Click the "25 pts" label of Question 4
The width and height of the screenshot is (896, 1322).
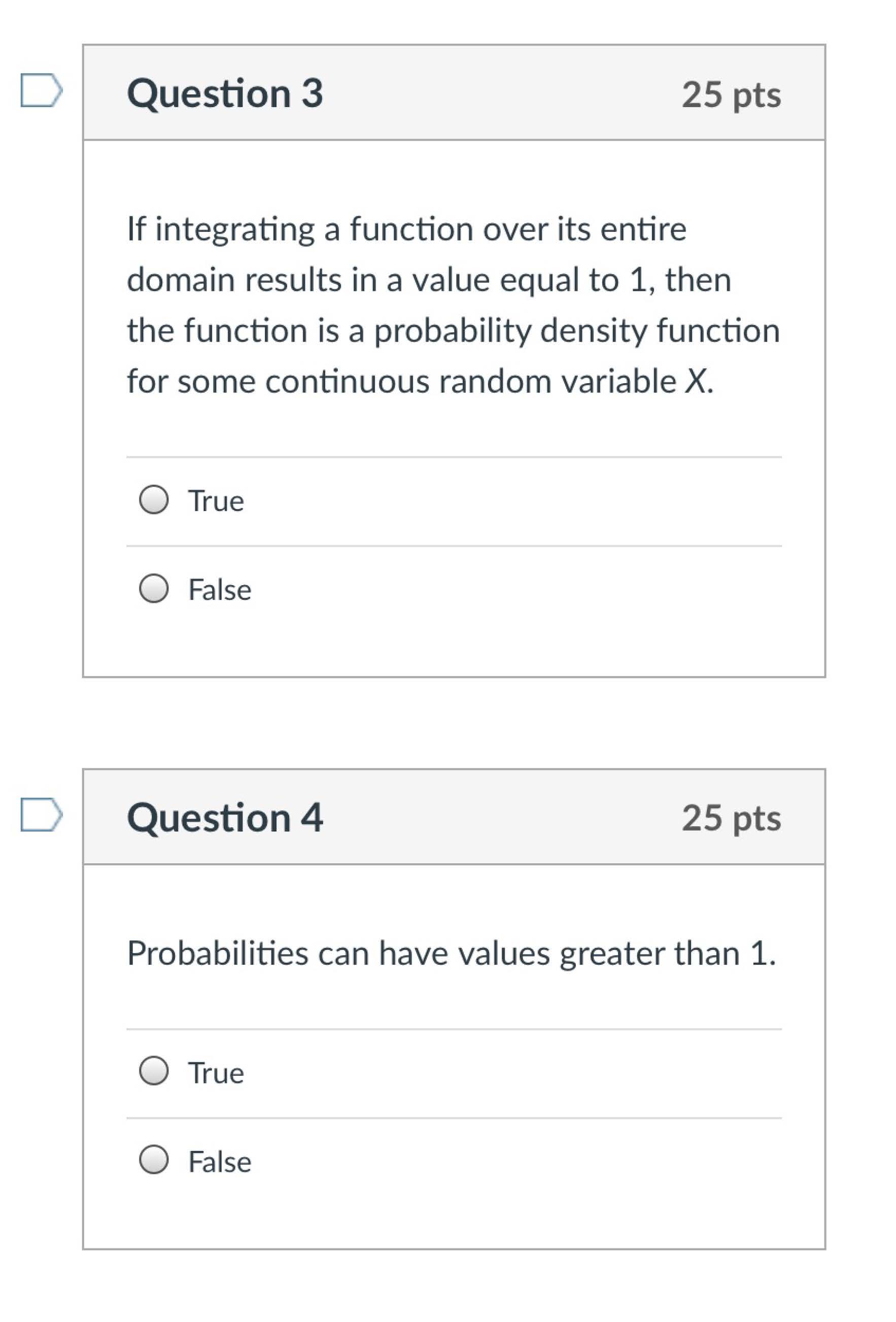click(x=731, y=819)
